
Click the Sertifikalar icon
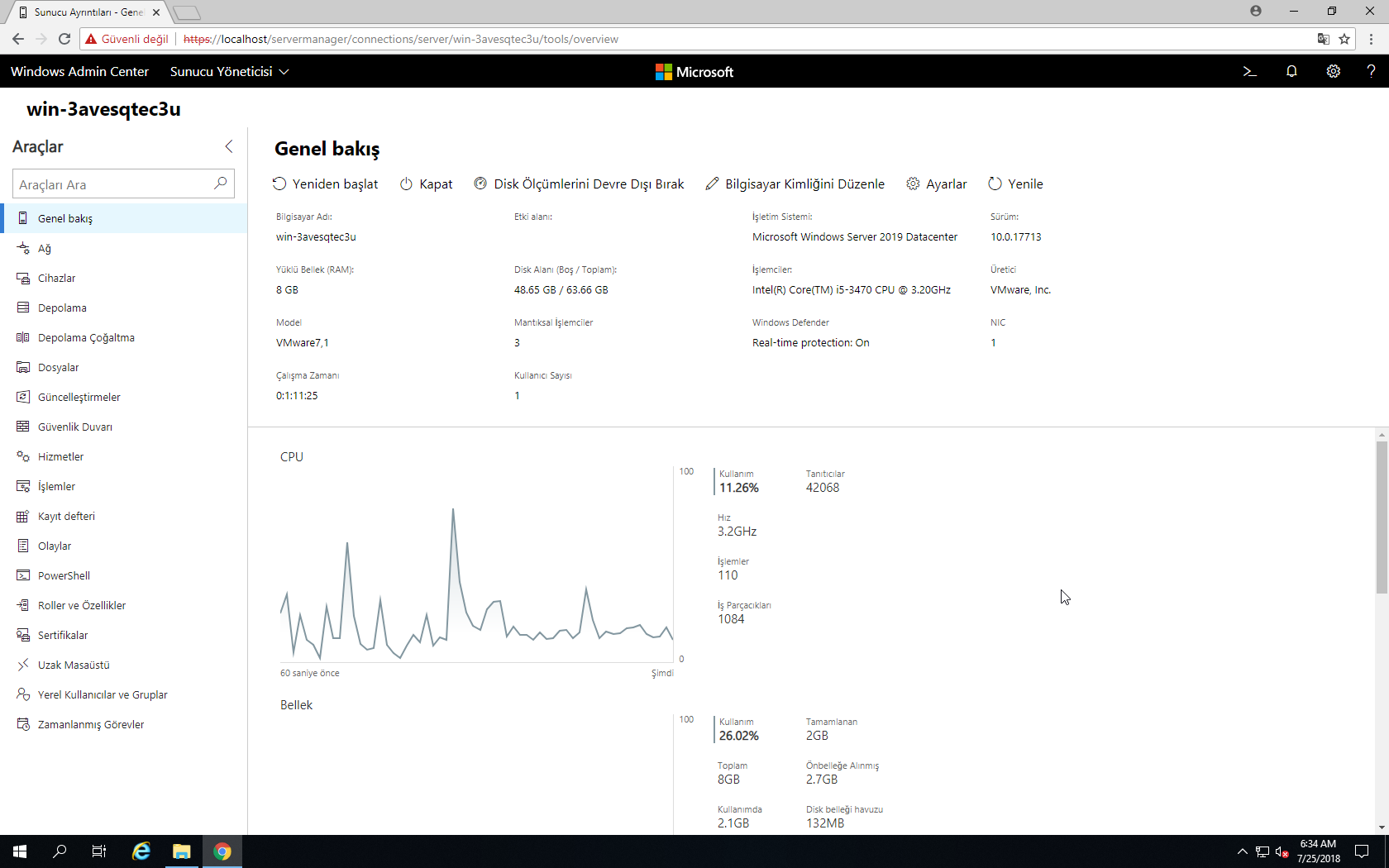click(x=23, y=635)
